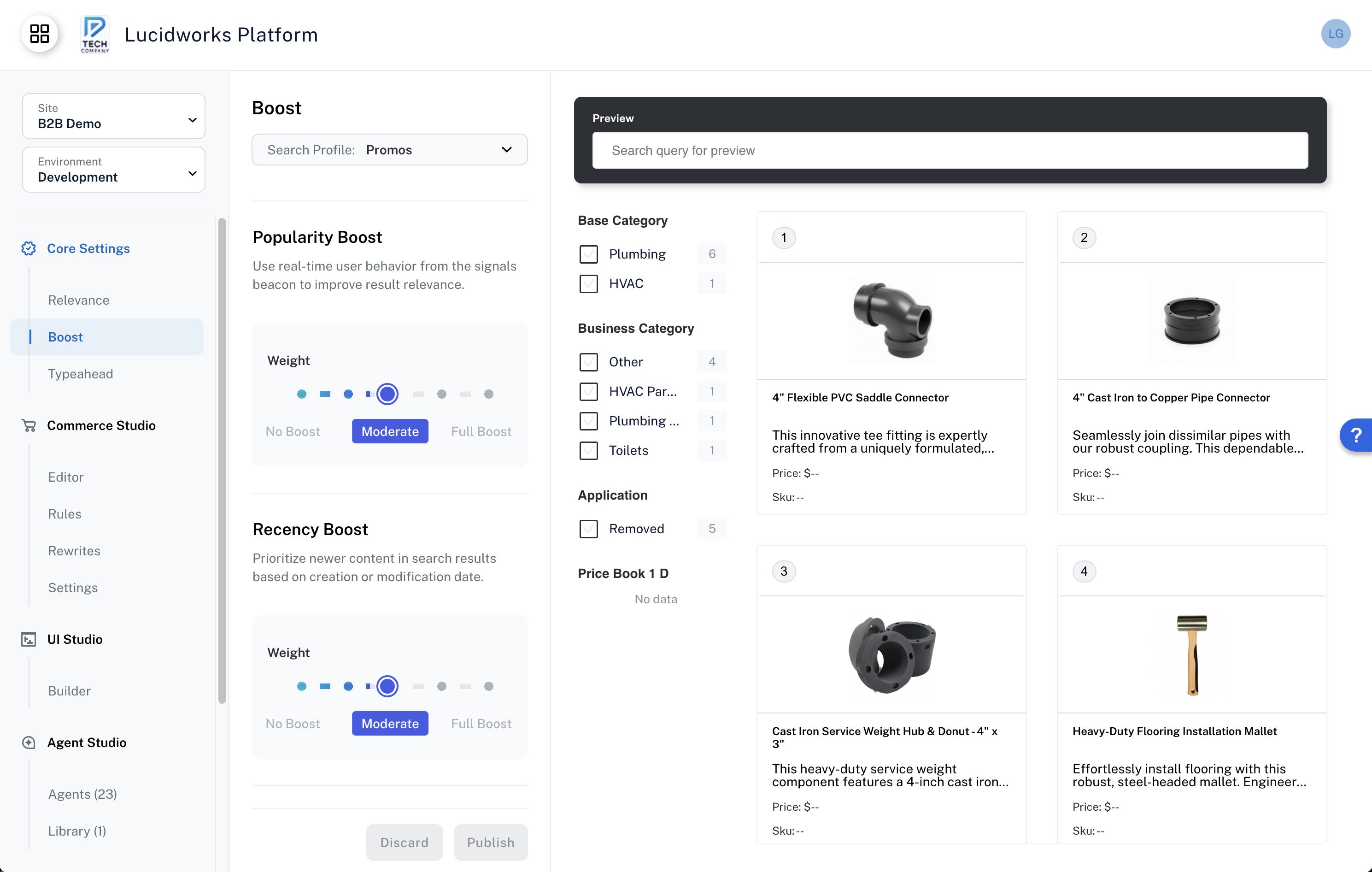Expand the Commerce Studio section
1372x872 pixels.
tap(101, 425)
